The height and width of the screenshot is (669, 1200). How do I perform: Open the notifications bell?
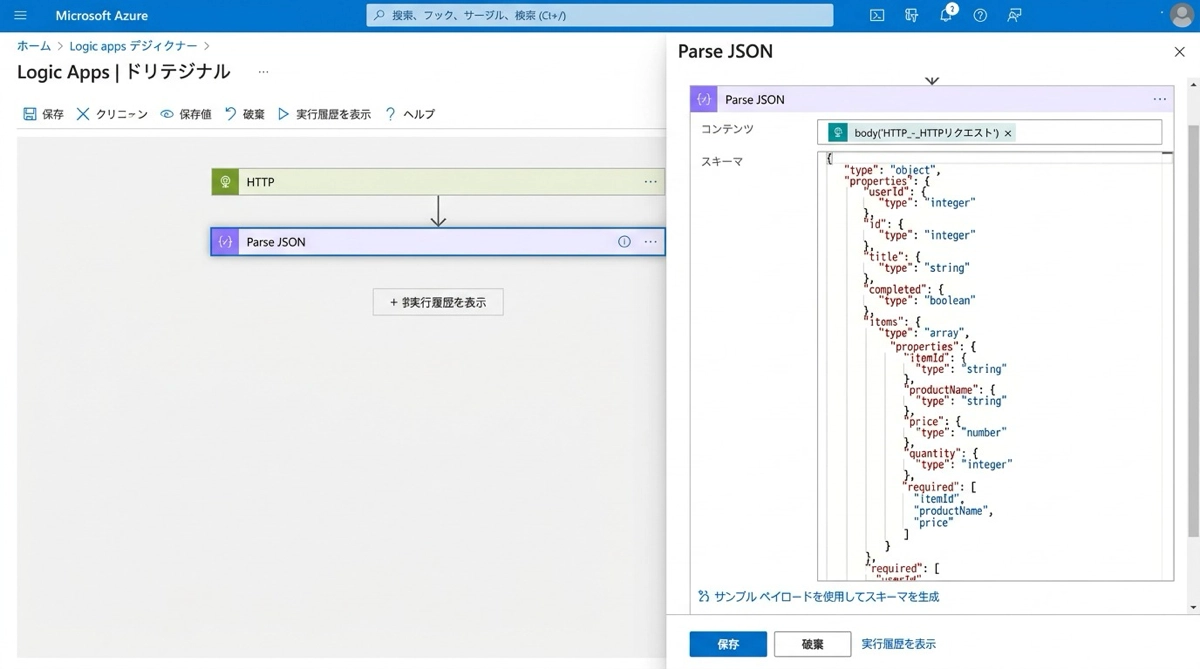click(946, 16)
